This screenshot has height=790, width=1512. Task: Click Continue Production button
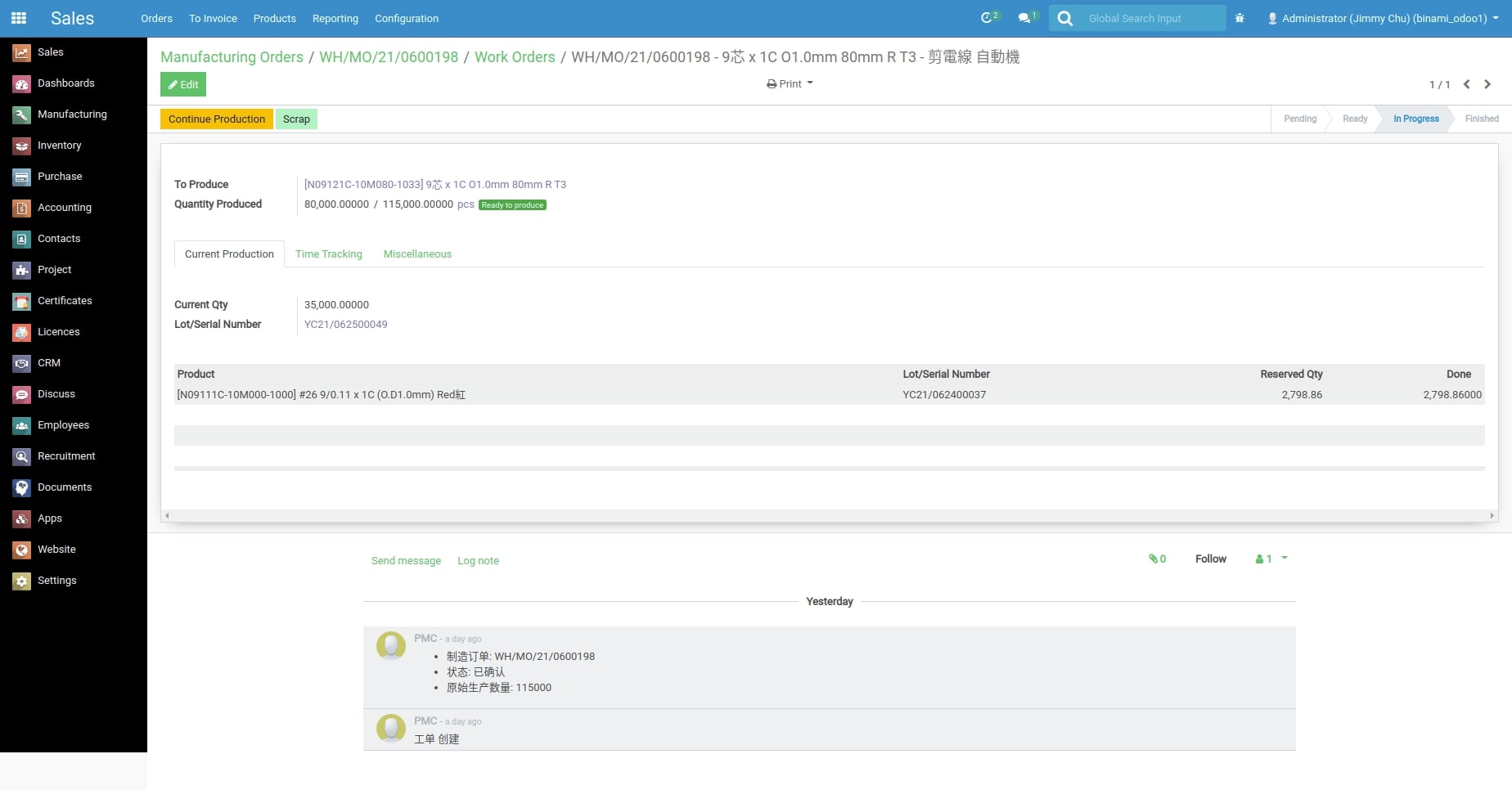[217, 119]
